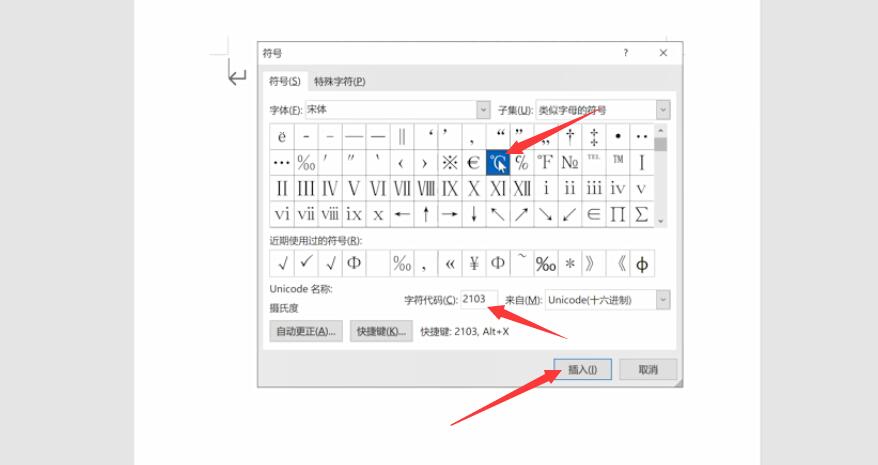Pick the northeast arrow ↗ symbol
Screen dimensions: 878x465
pyautogui.click(x=522, y=214)
